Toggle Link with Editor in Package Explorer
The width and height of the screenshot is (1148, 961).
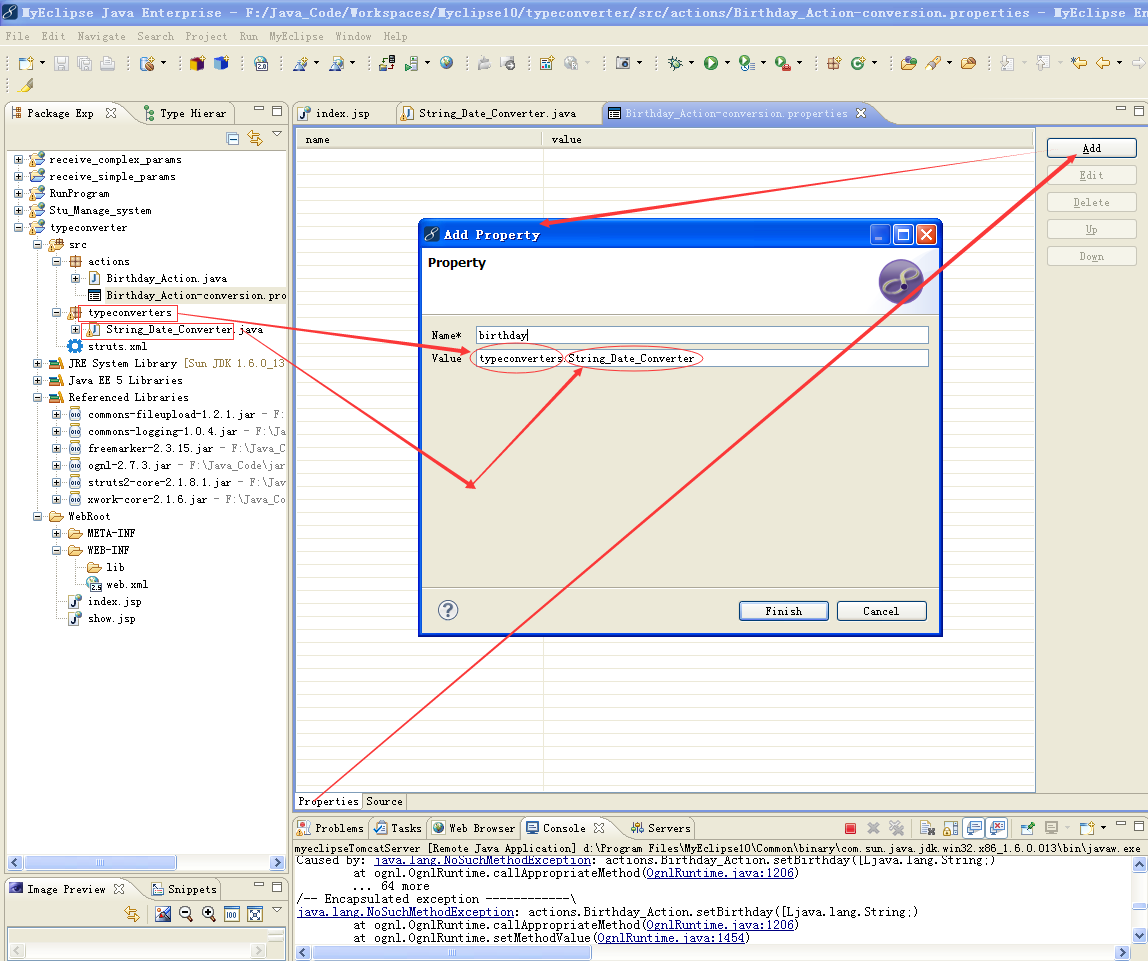[x=255, y=138]
